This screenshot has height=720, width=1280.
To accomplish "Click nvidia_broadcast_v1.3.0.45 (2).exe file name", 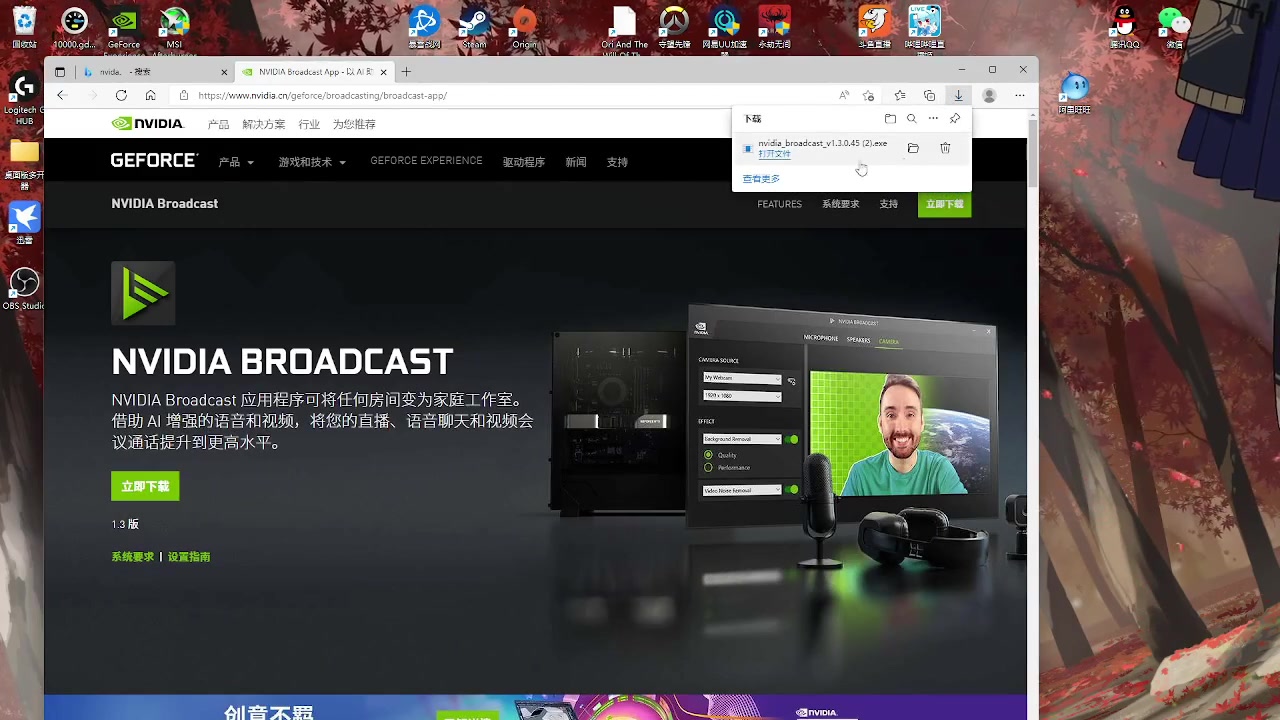I will [822, 143].
